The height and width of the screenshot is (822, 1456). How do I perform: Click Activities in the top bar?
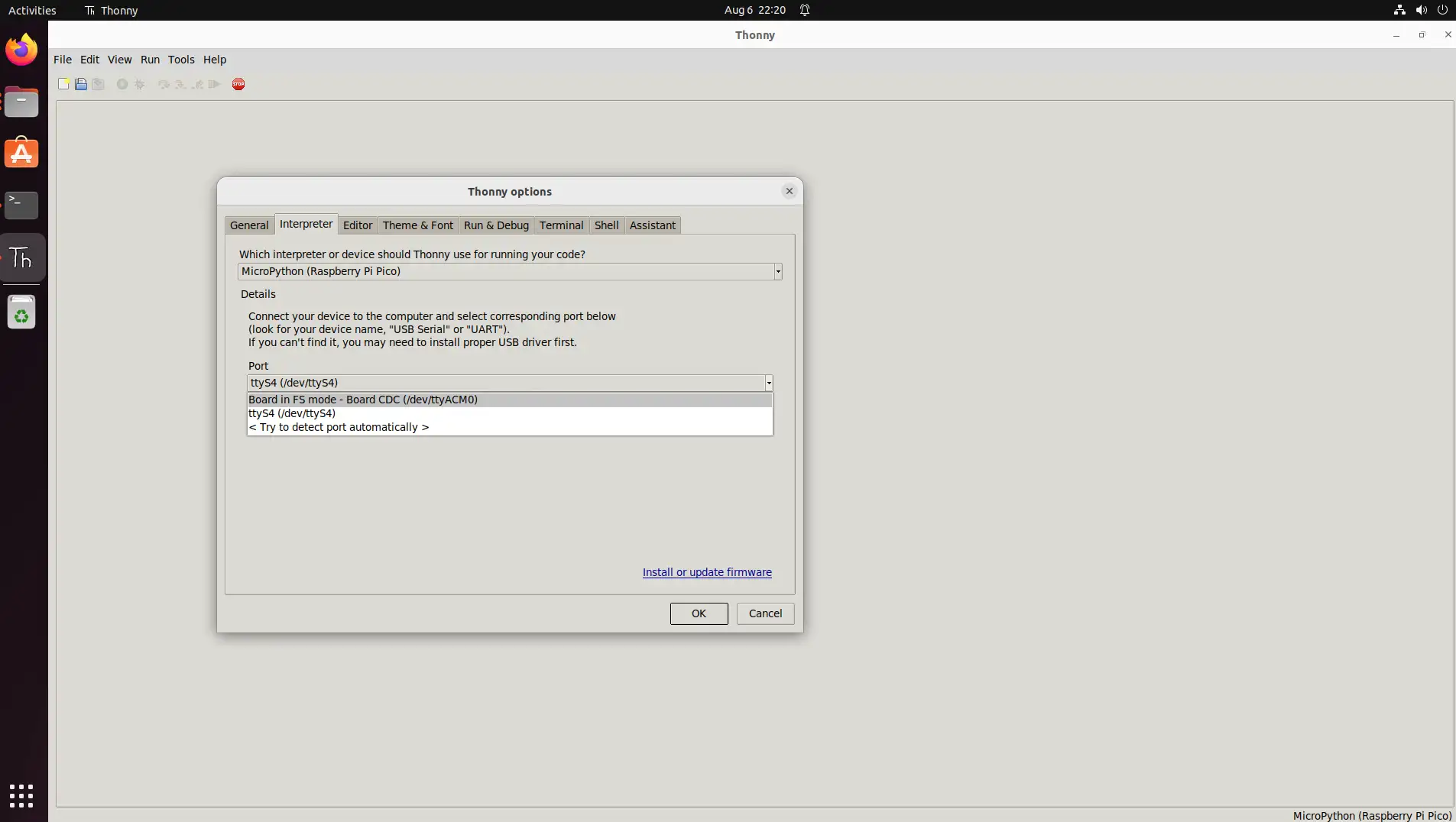point(32,10)
